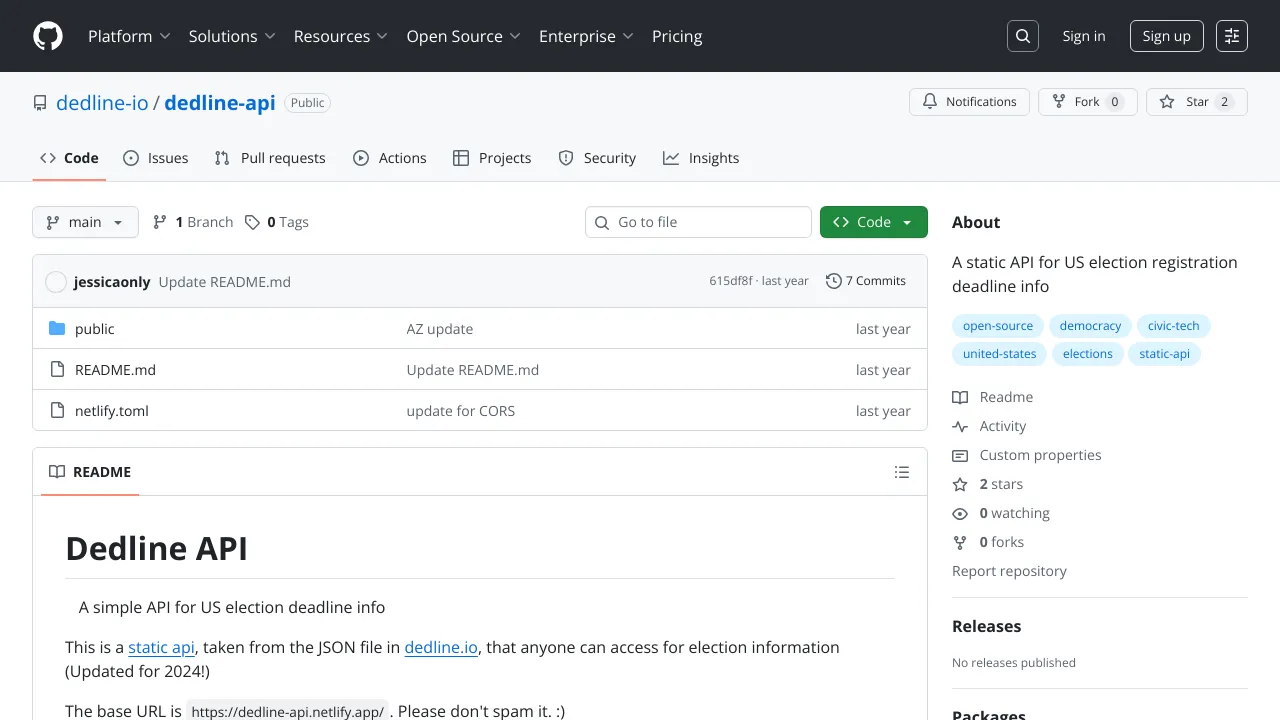This screenshot has height=720, width=1280.
Task: Click the commit history clock icon
Action: [x=834, y=281]
